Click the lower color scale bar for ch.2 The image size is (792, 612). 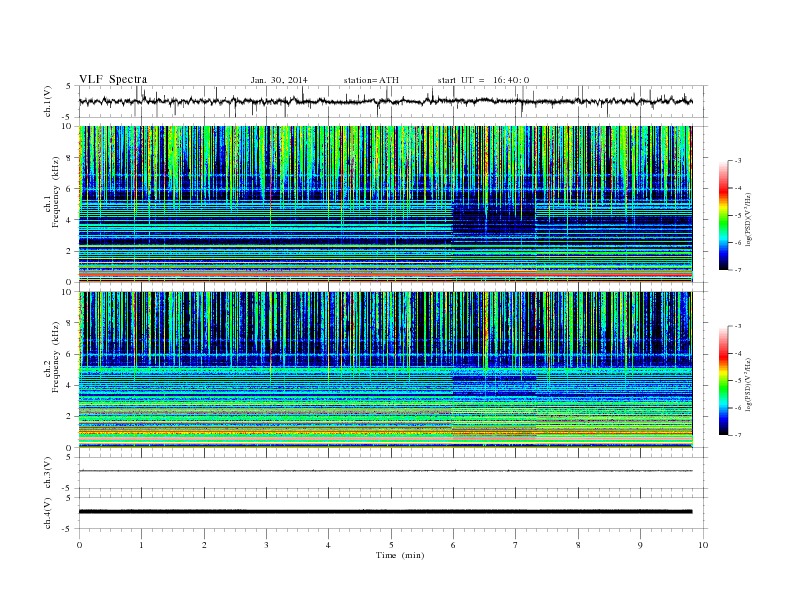(723, 381)
